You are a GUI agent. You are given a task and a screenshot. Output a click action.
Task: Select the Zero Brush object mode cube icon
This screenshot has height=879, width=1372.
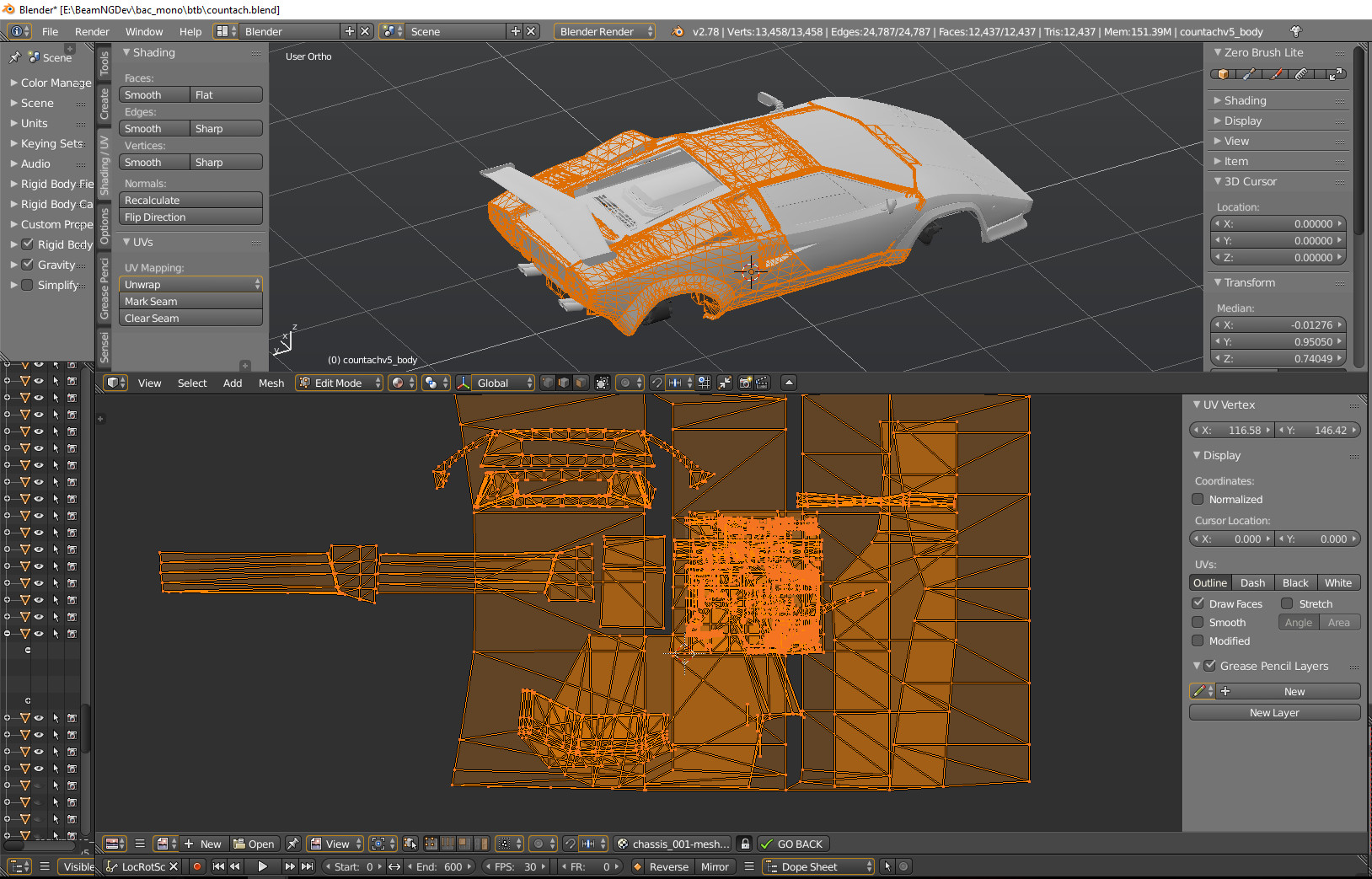pyautogui.click(x=1223, y=74)
